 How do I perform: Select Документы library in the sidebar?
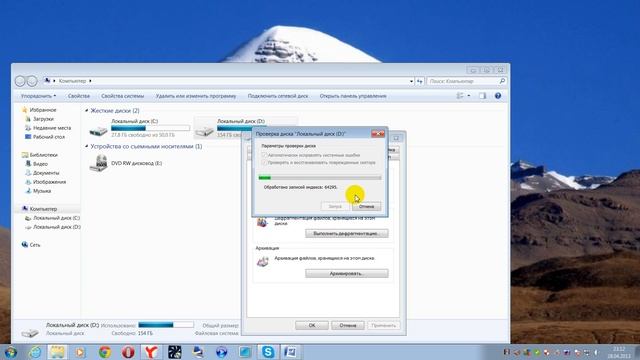46,173
